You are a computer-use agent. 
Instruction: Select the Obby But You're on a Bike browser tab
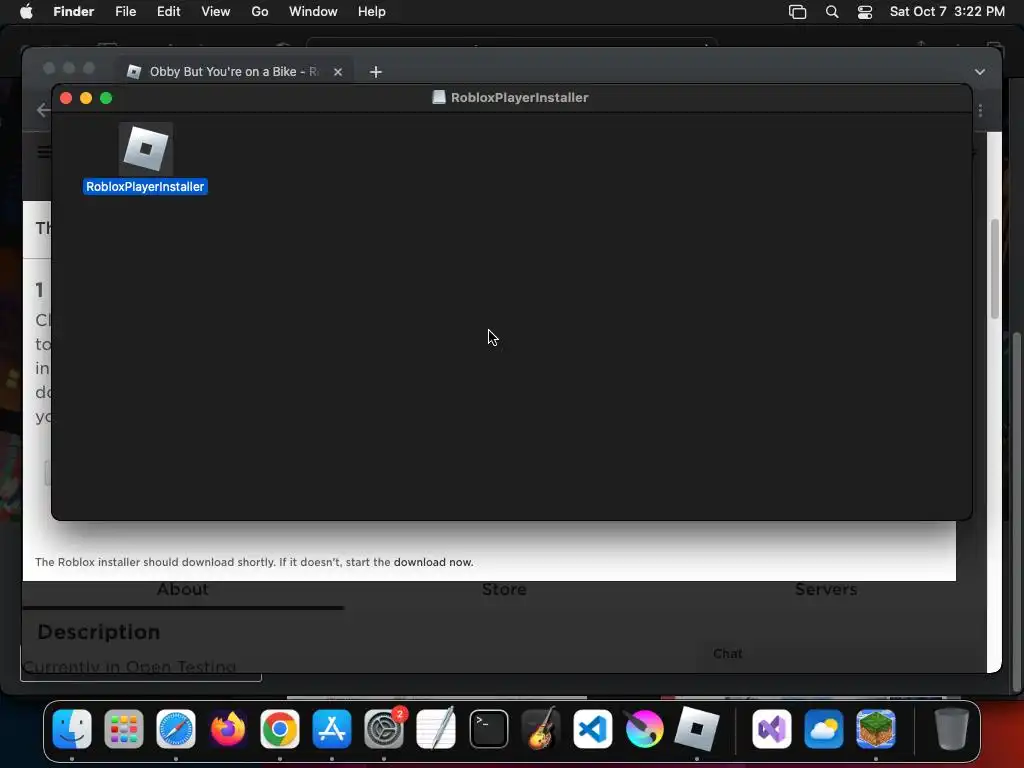click(x=234, y=72)
